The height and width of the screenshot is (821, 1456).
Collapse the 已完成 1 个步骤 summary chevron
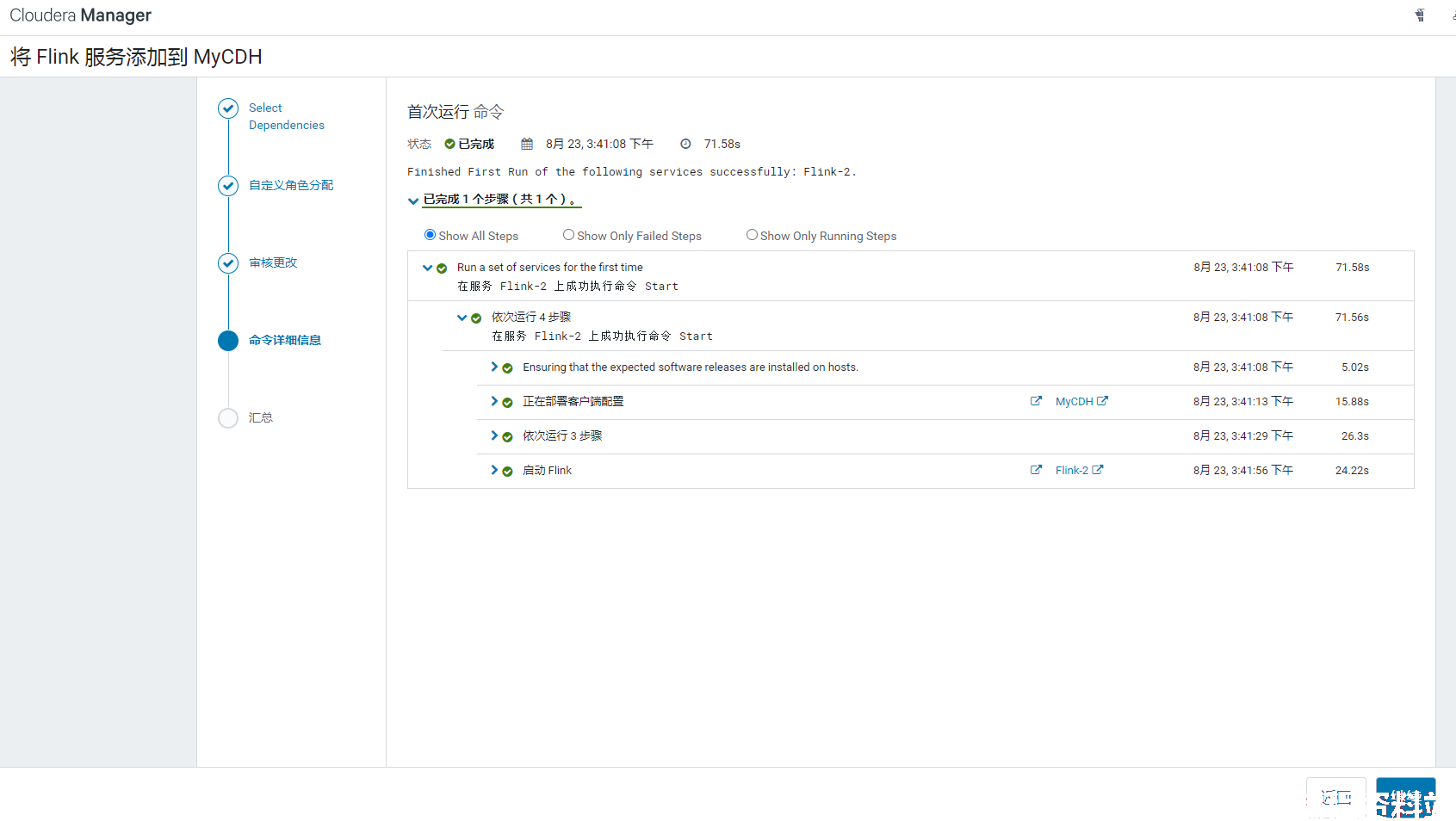pos(413,201)
